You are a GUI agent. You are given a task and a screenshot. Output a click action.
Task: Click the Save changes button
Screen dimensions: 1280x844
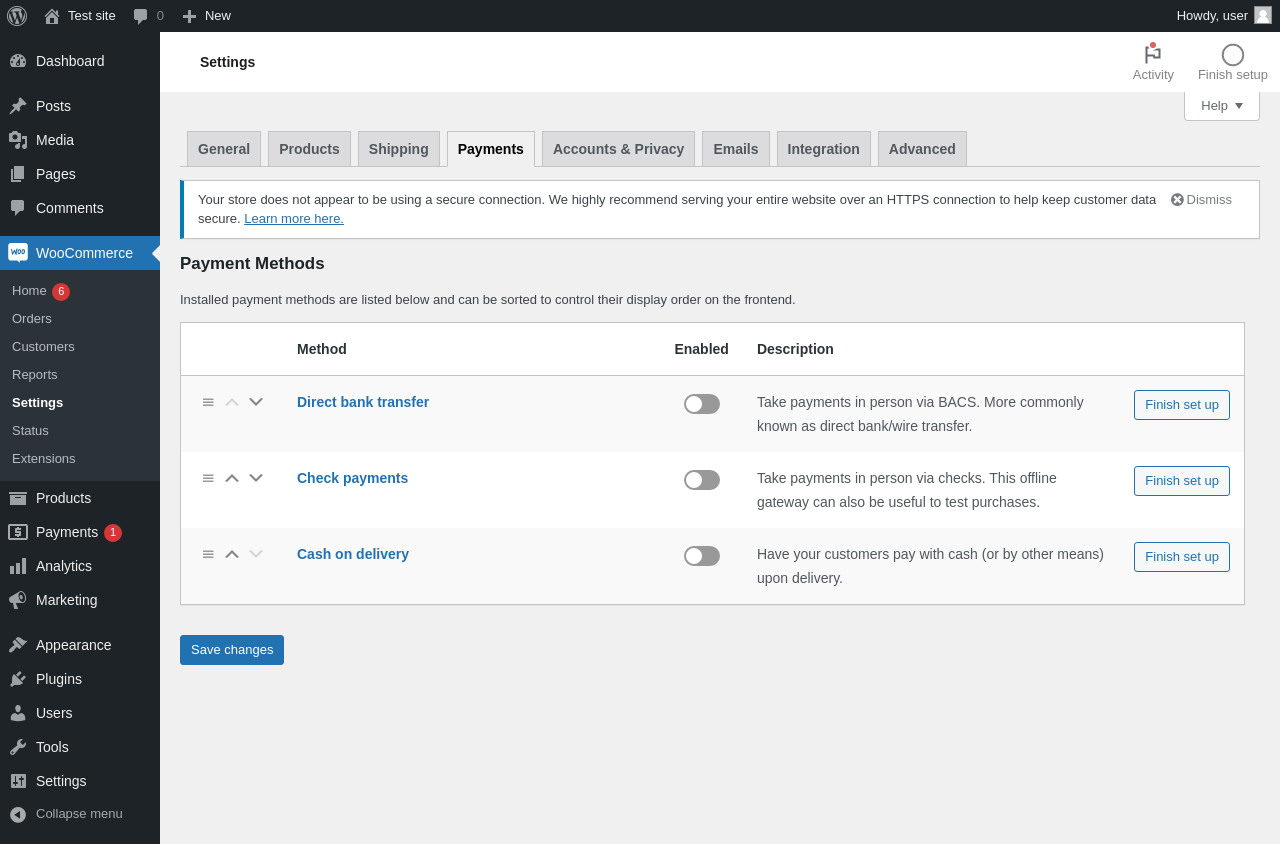pyautogui.click(x=232, y=650)
